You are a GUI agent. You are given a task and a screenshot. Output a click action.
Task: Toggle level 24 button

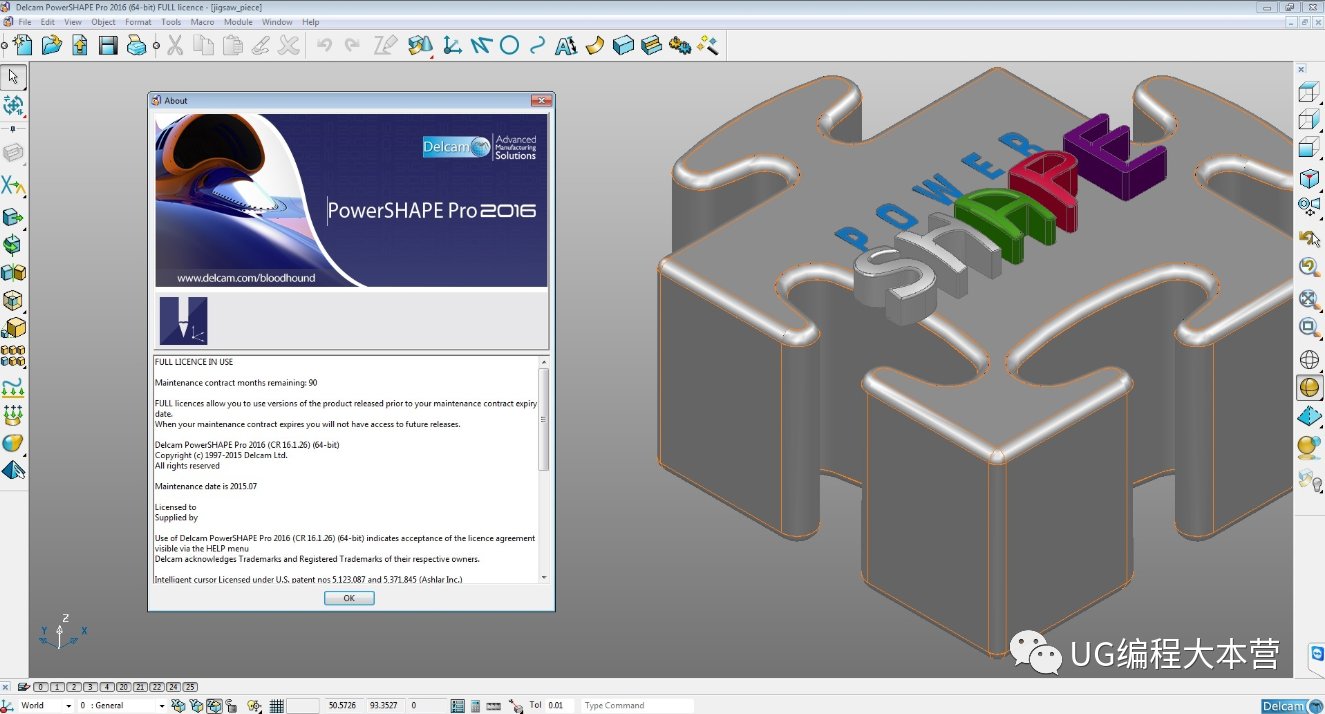[x=173, y=687]
